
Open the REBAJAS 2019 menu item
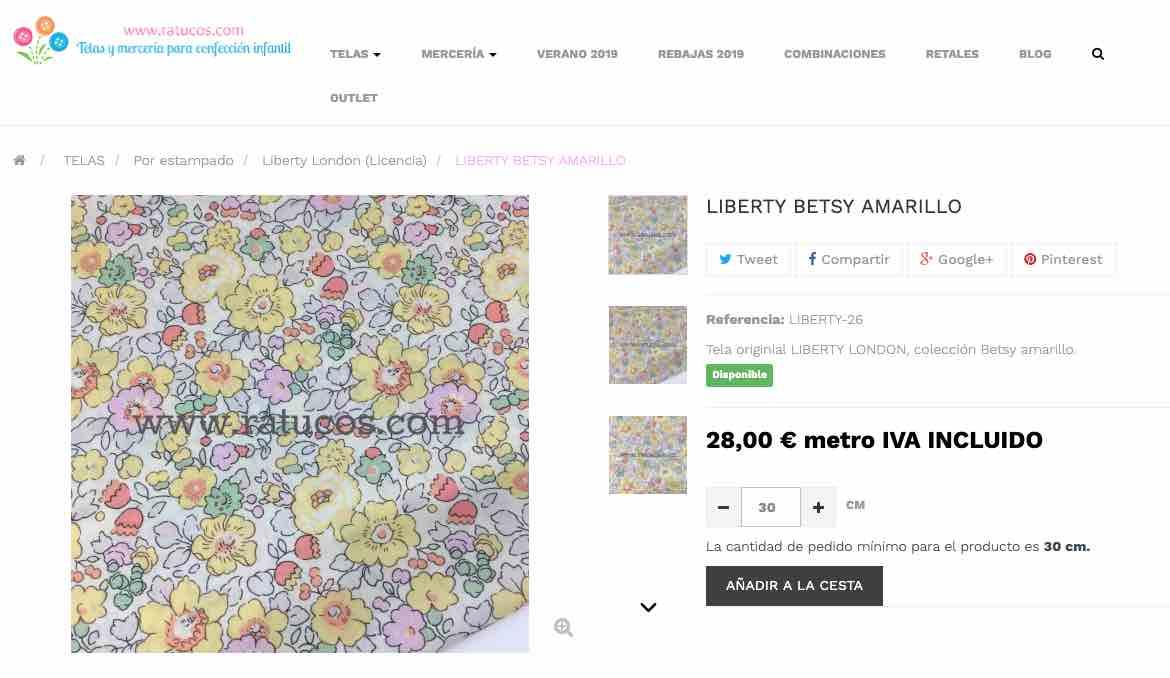tap(701, 54)
